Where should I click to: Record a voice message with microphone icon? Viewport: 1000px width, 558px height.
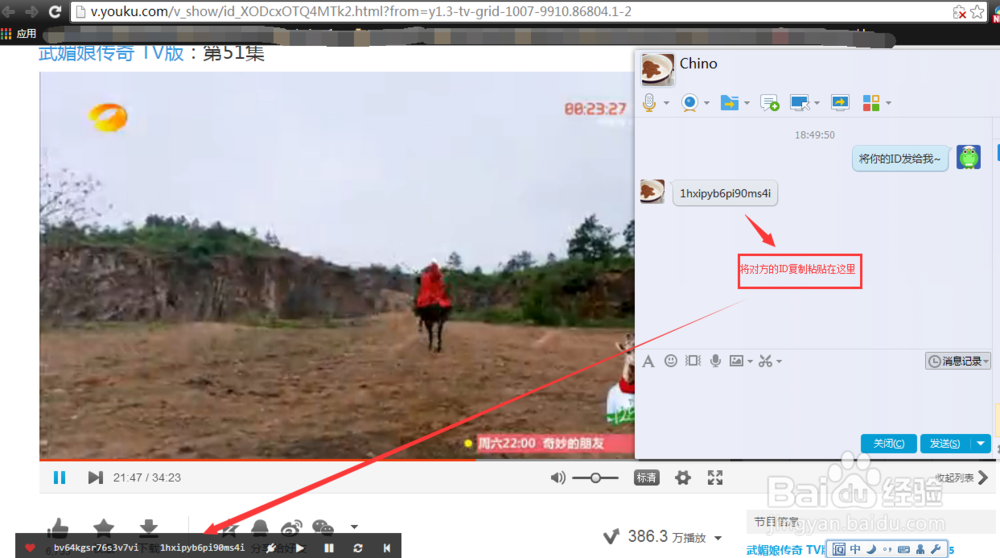coord(716,361)
